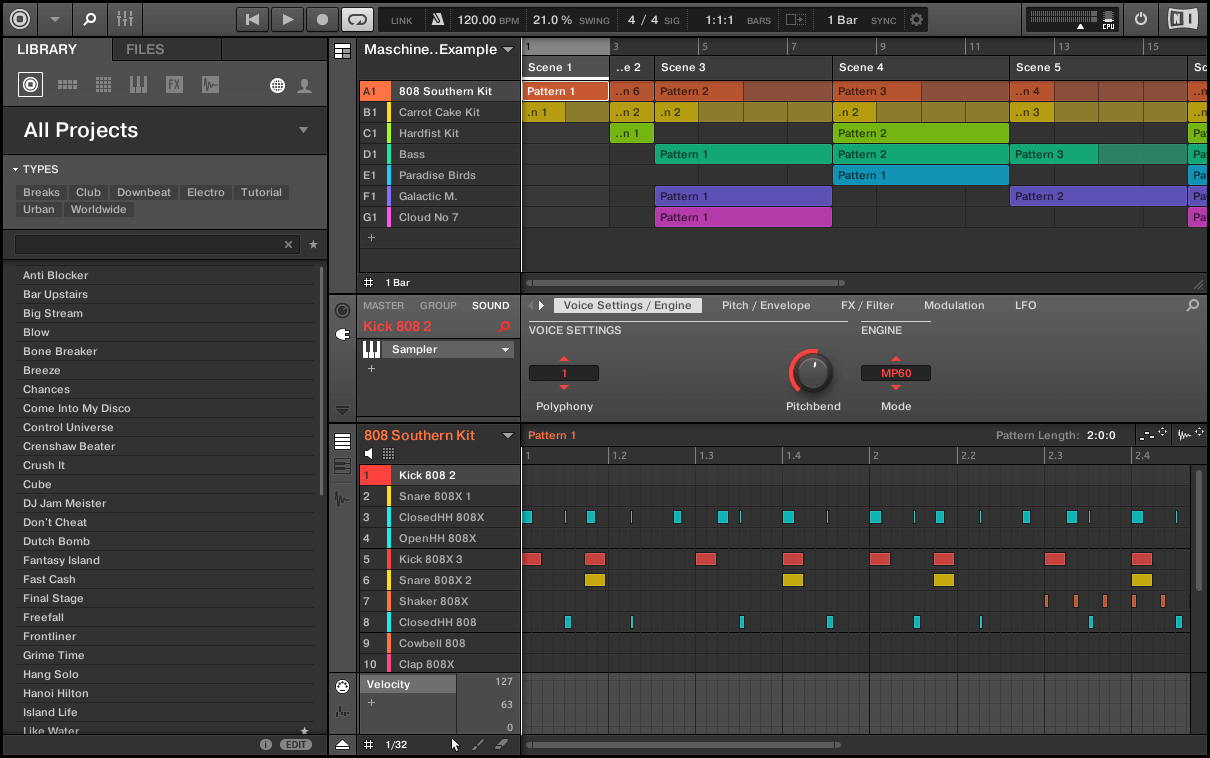Toggle the Loop button in the transport
1210x758 pixels.
tap(357, 19)
